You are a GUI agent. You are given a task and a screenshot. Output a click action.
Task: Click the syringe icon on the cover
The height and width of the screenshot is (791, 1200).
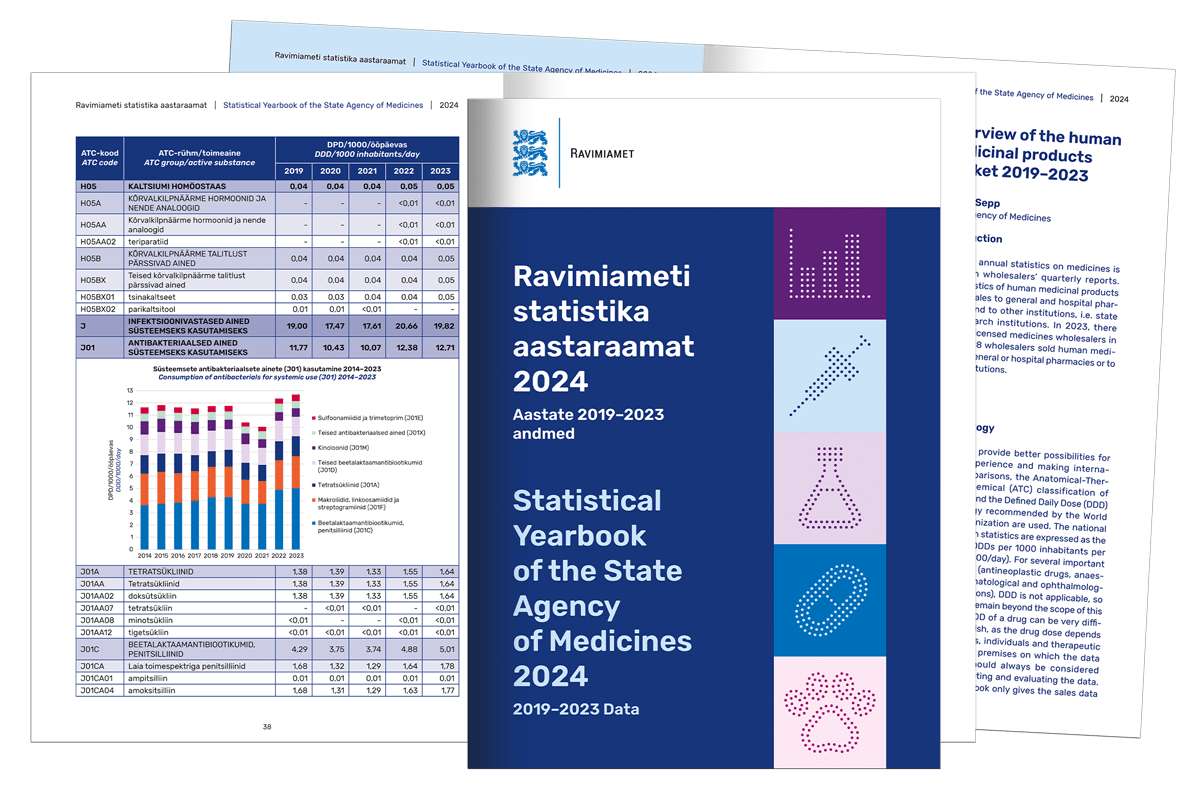pos(829,375)
